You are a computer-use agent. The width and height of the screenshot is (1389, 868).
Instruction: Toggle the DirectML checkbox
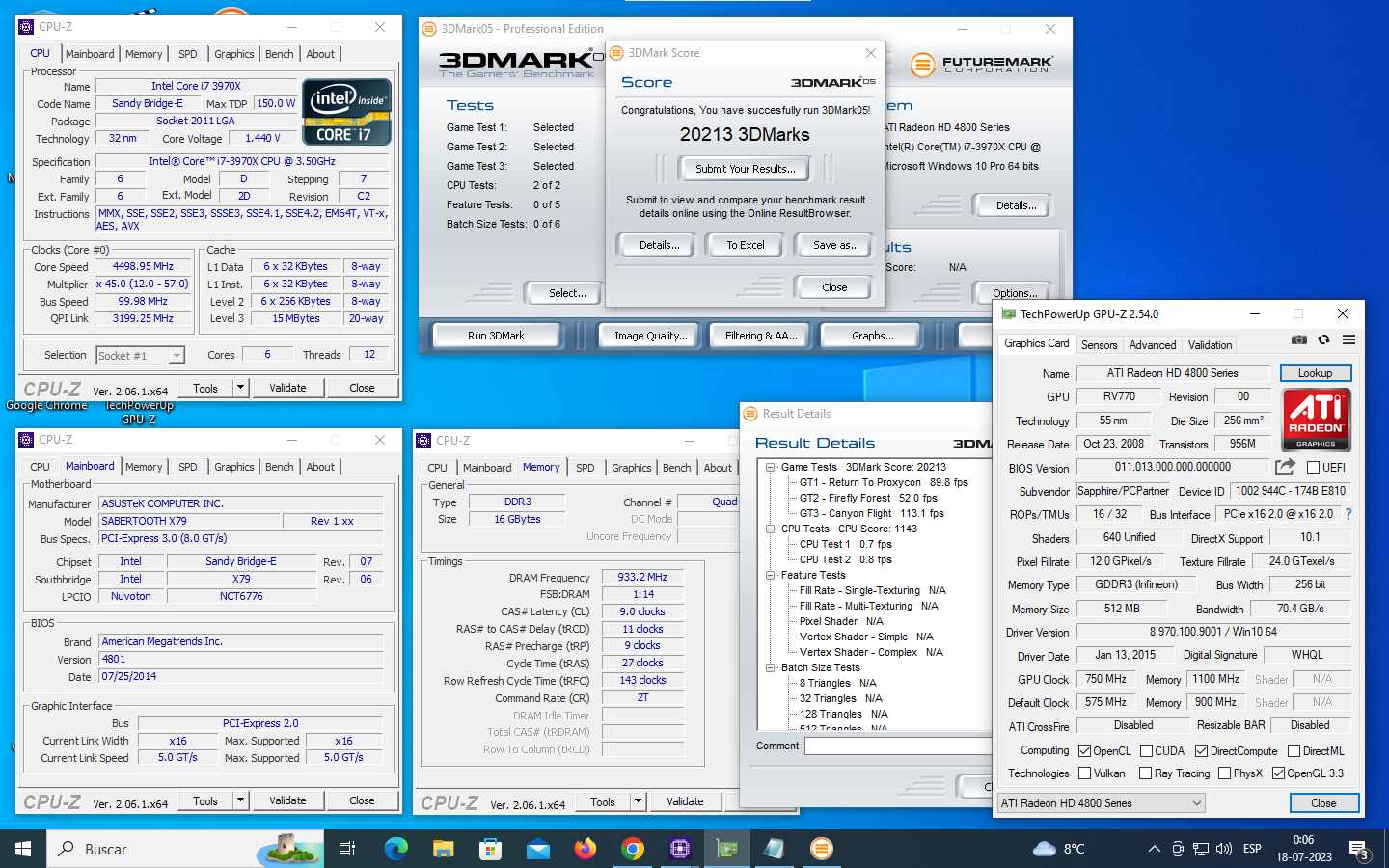tap(1294, 751)
